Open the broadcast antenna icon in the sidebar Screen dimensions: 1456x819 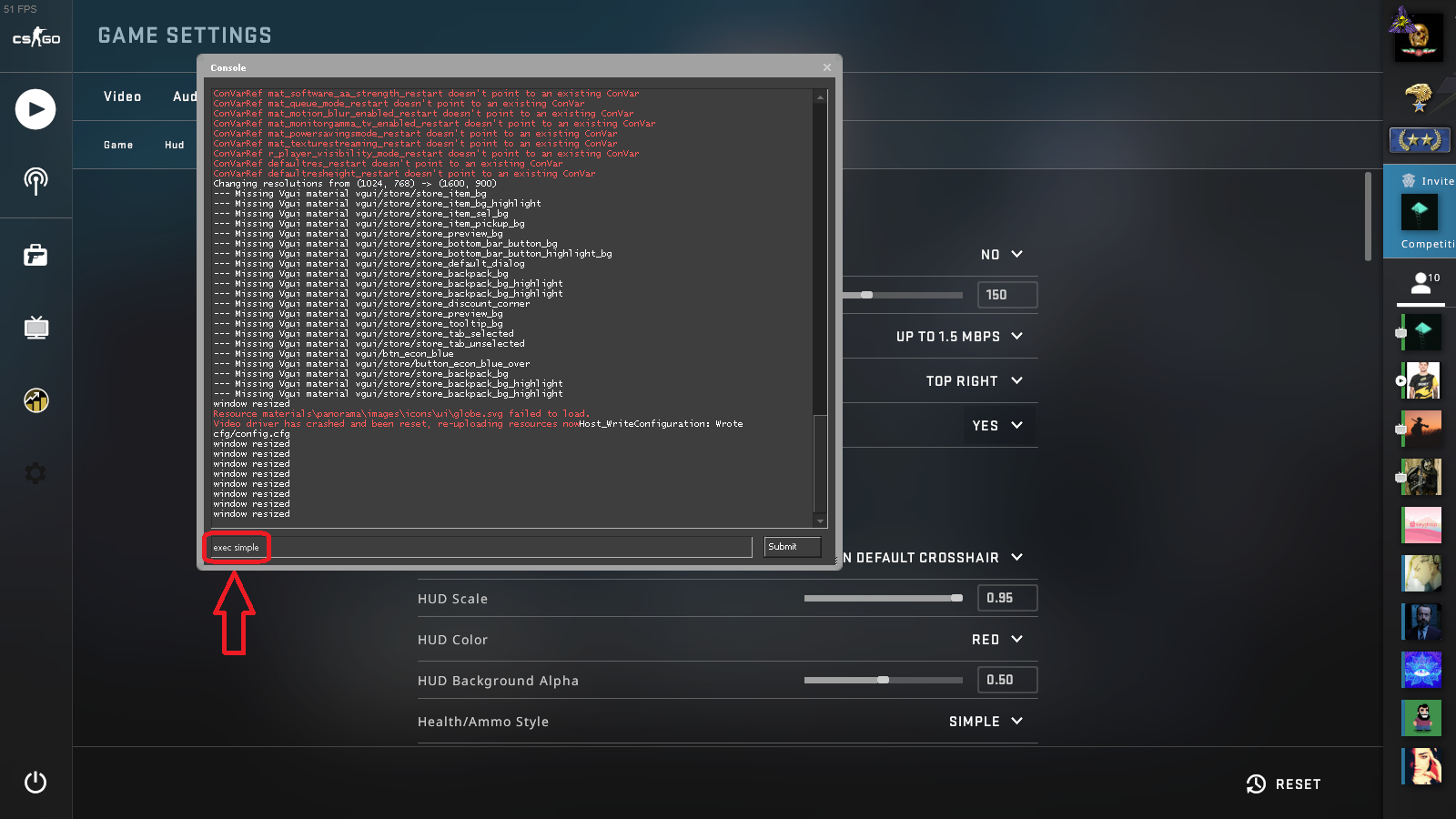(35, 181)
